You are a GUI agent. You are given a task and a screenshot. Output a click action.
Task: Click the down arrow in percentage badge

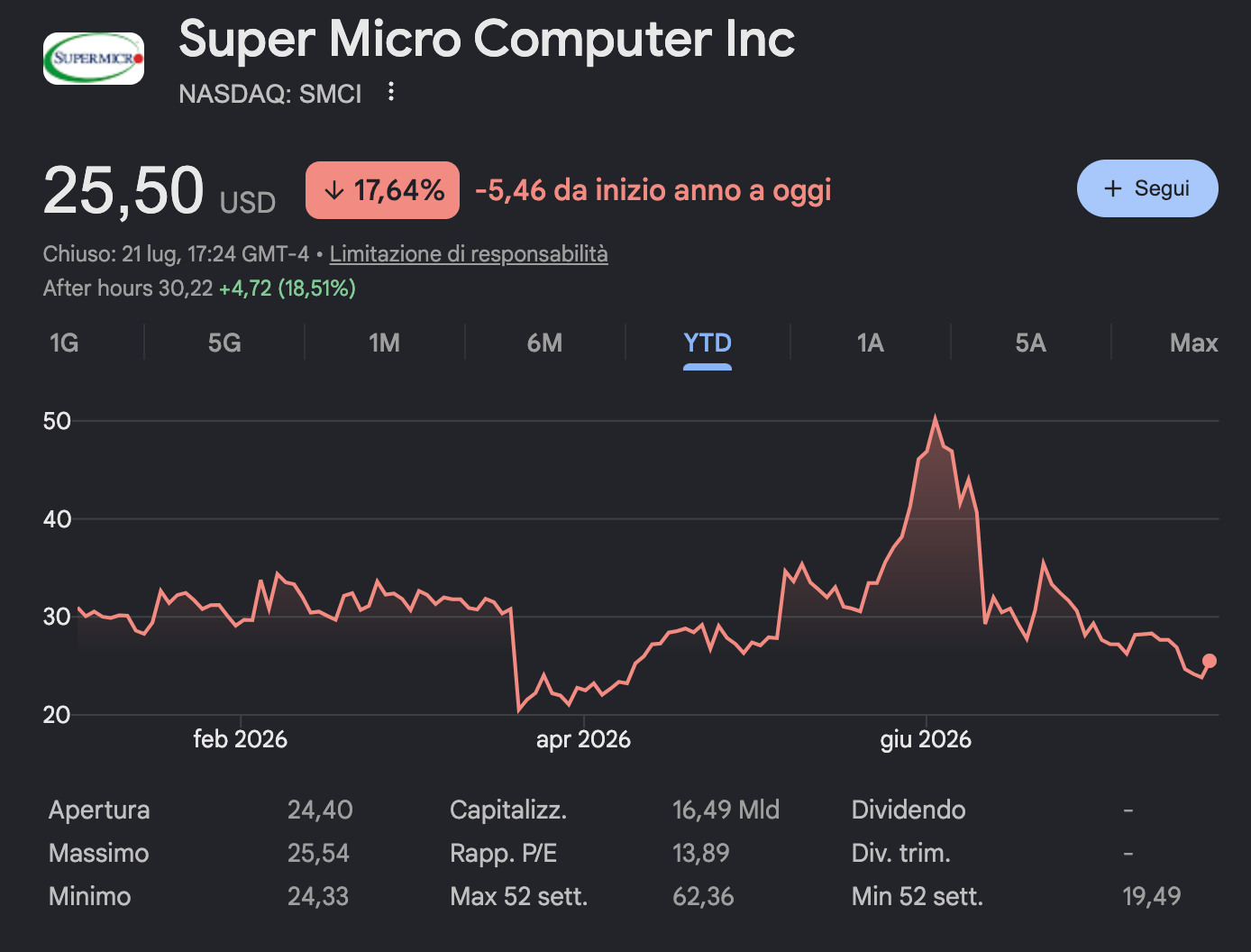334,190
